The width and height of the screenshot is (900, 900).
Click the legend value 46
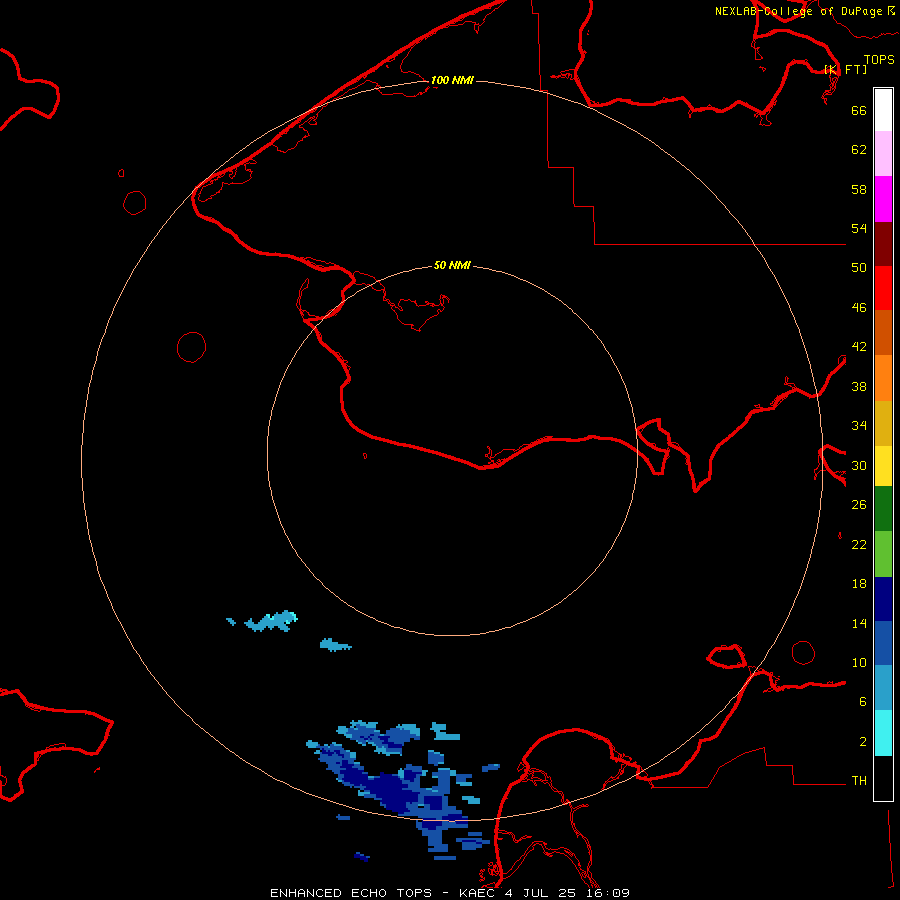(859, 307)
